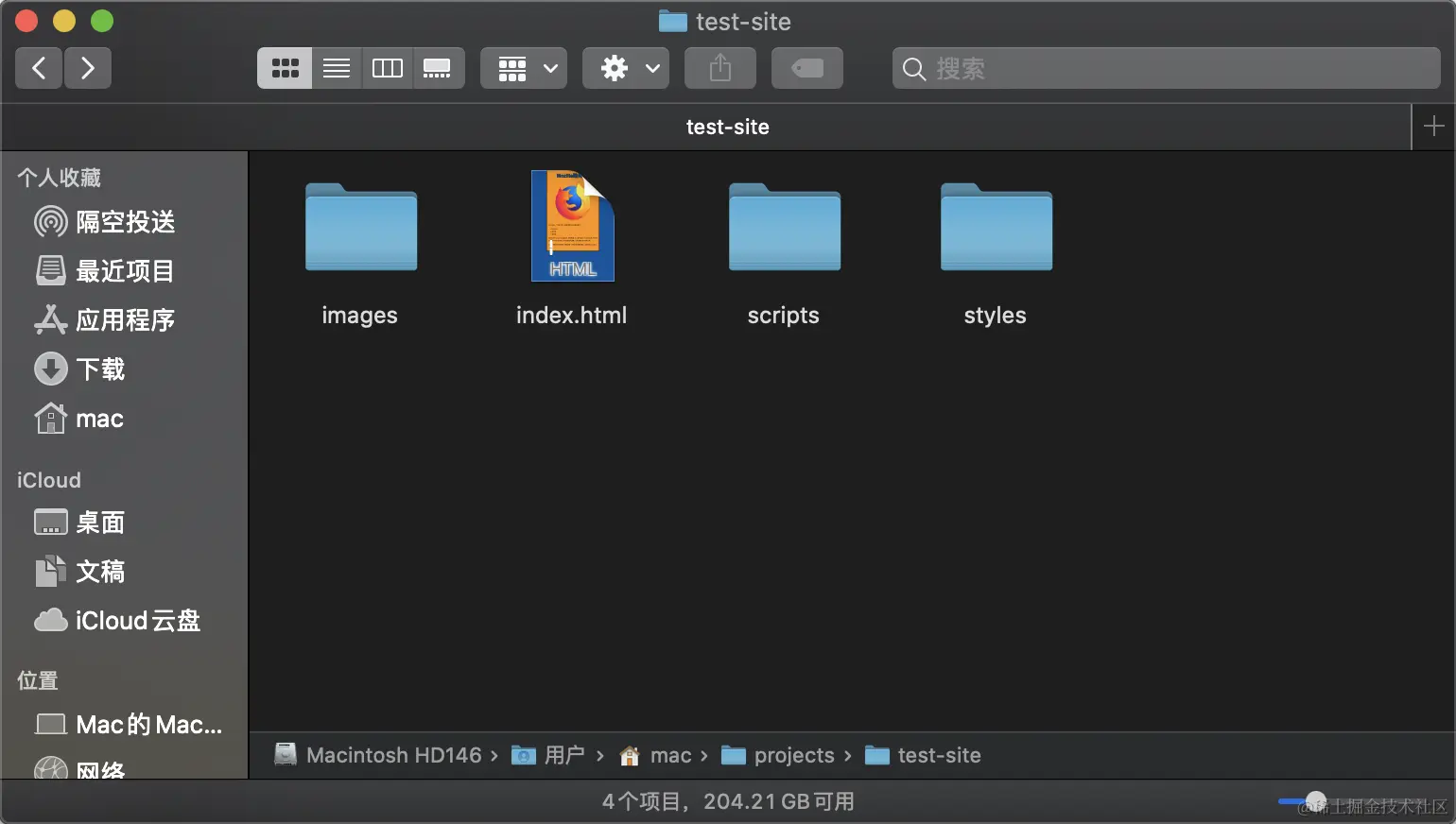Click the styles folder name
1456x824 pixels.
coord(996,316)
